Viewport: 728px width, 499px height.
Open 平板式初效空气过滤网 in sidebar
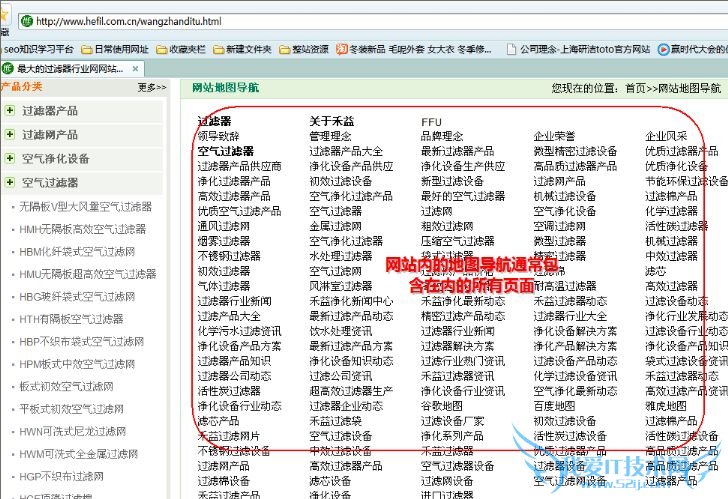[x=72, y=409]
